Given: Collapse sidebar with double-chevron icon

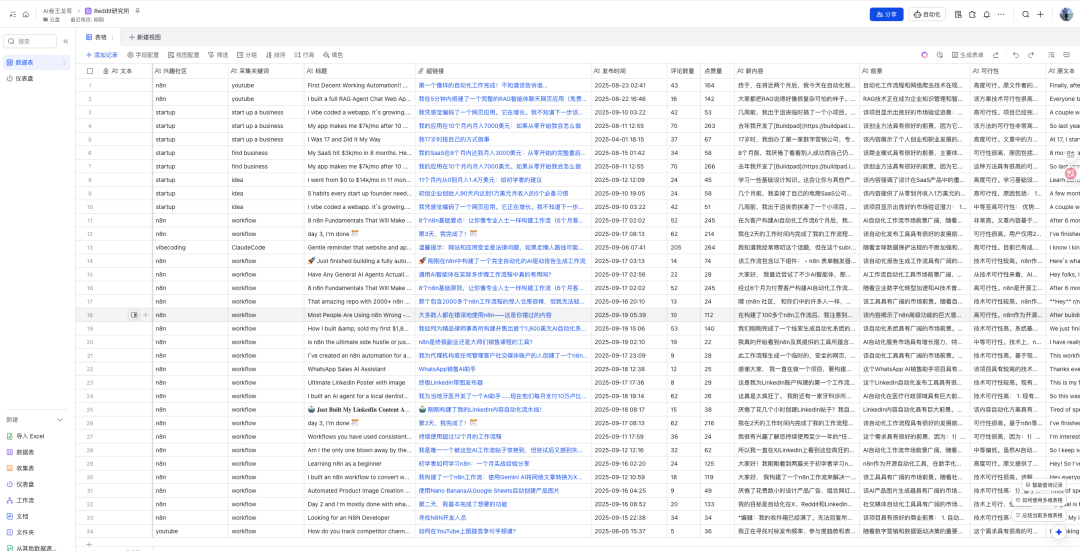Looking at the screenshot, I should point(65,41).
